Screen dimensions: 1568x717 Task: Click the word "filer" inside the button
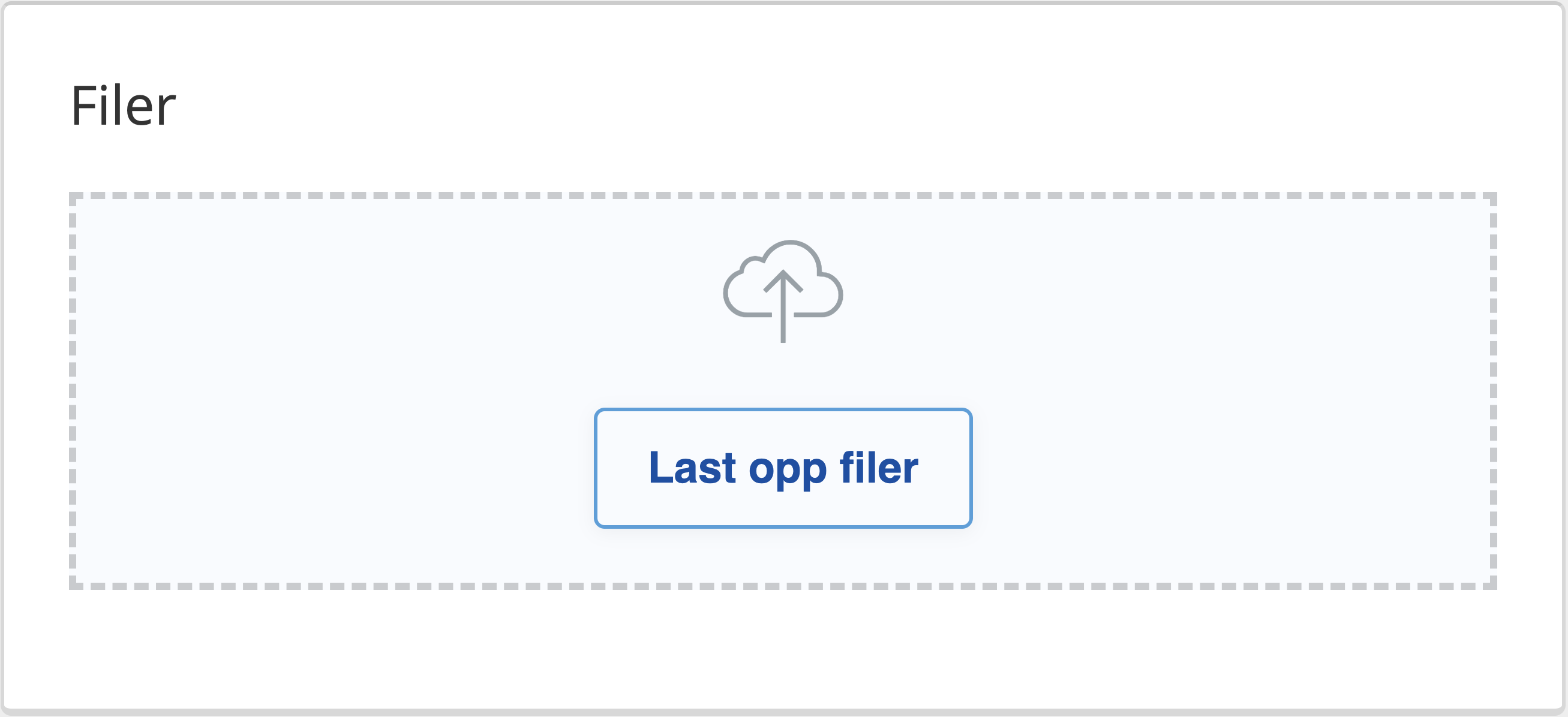[878, 468]
